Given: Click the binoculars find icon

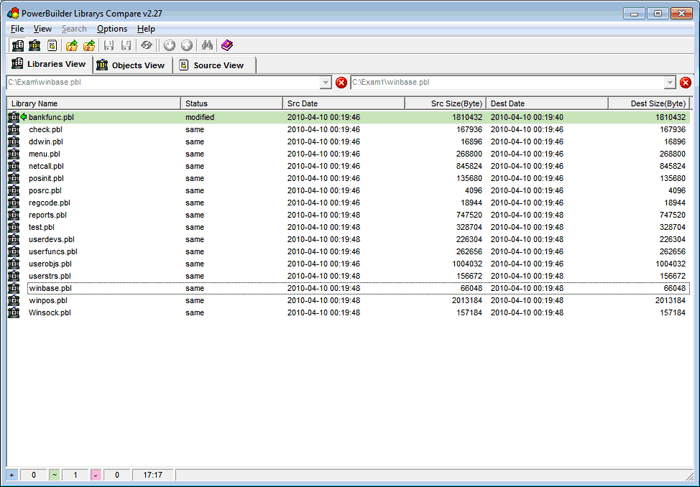Looking at the screenshot, I should (207, 46).
